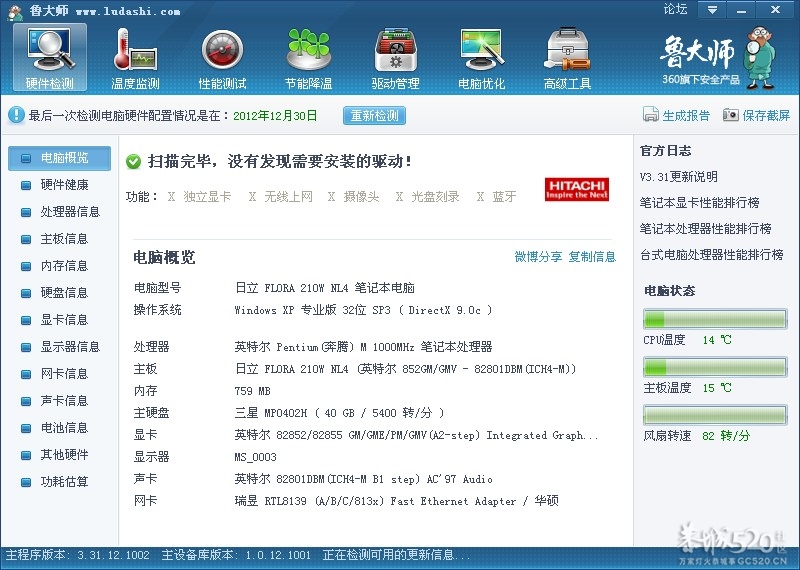Click the Pentium M 1000MHz processor value

coord(363,347)
